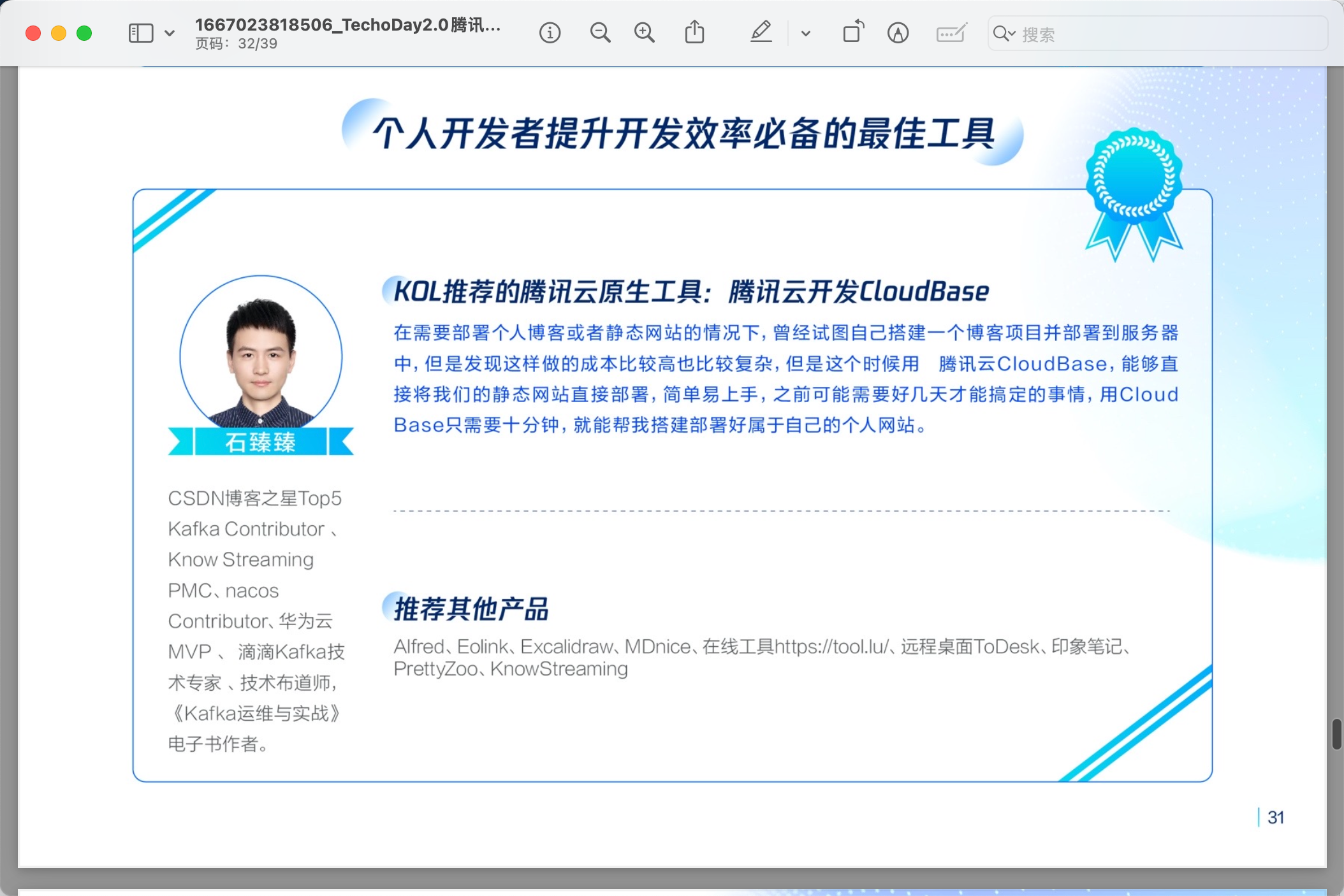The image size is (1344, 896).
Task: Click text Kafka Contributor
Action: (246, 529)
